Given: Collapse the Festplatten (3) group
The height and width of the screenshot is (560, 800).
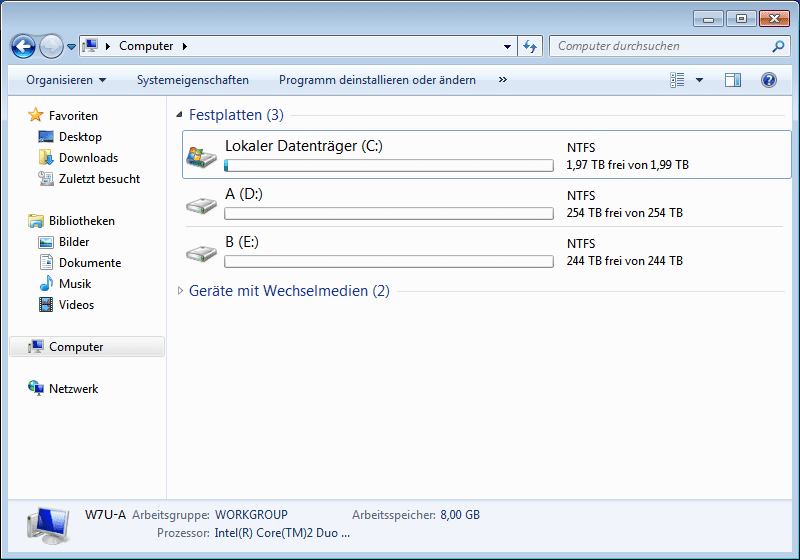Looking at the screenshot, I should pos(179,115).
